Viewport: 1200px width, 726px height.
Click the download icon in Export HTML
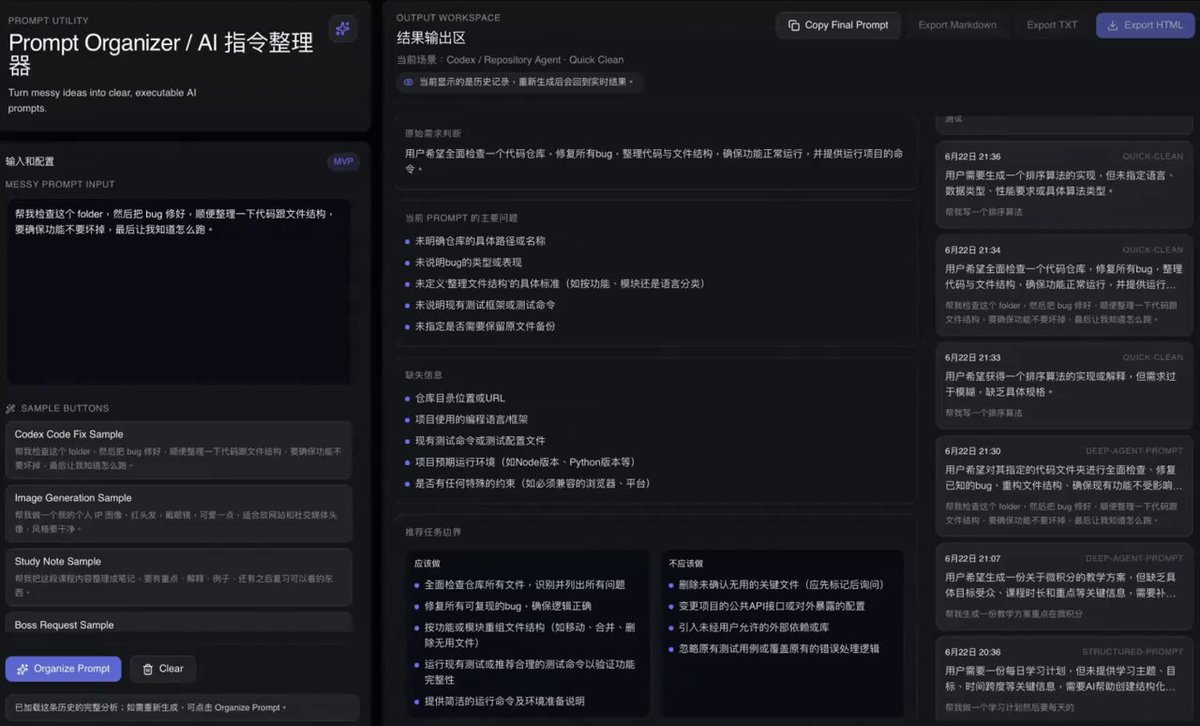pyautogui.click(x=1111, y=25)
